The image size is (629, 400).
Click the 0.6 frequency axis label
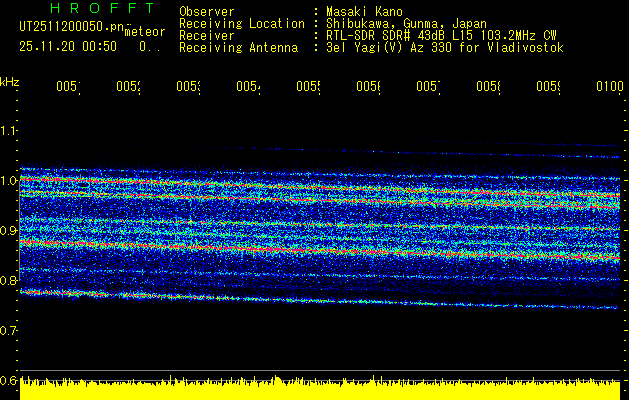point(9,380)
